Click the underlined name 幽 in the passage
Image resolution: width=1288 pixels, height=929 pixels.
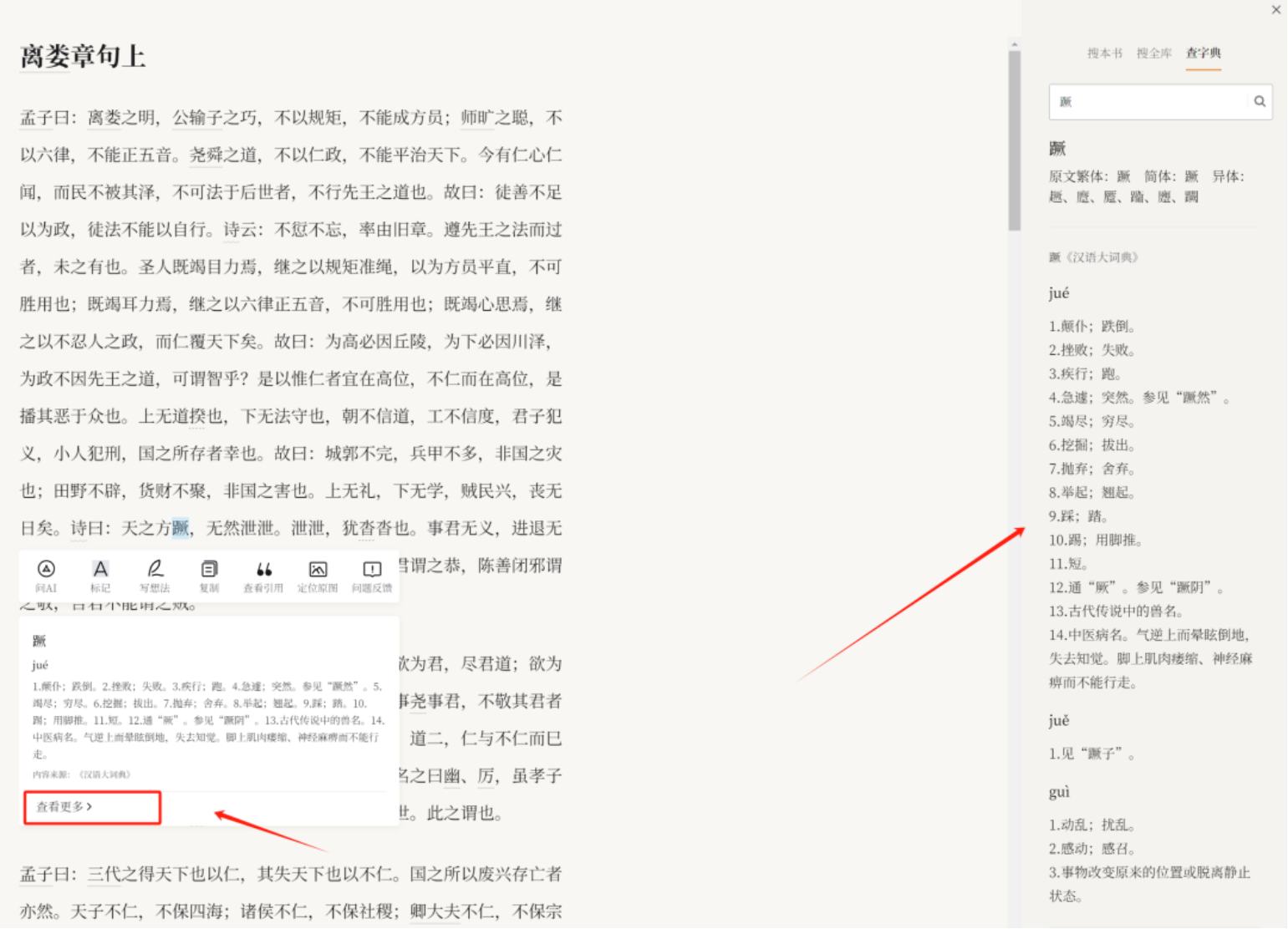(x=452, y=776)
